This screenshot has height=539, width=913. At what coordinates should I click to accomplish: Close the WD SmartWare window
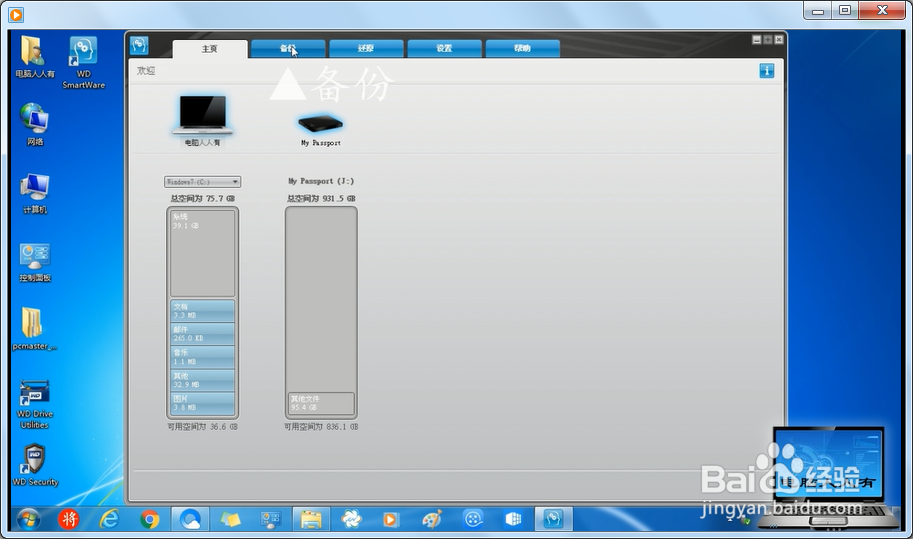pyautogui.click(x=778, y=40)
